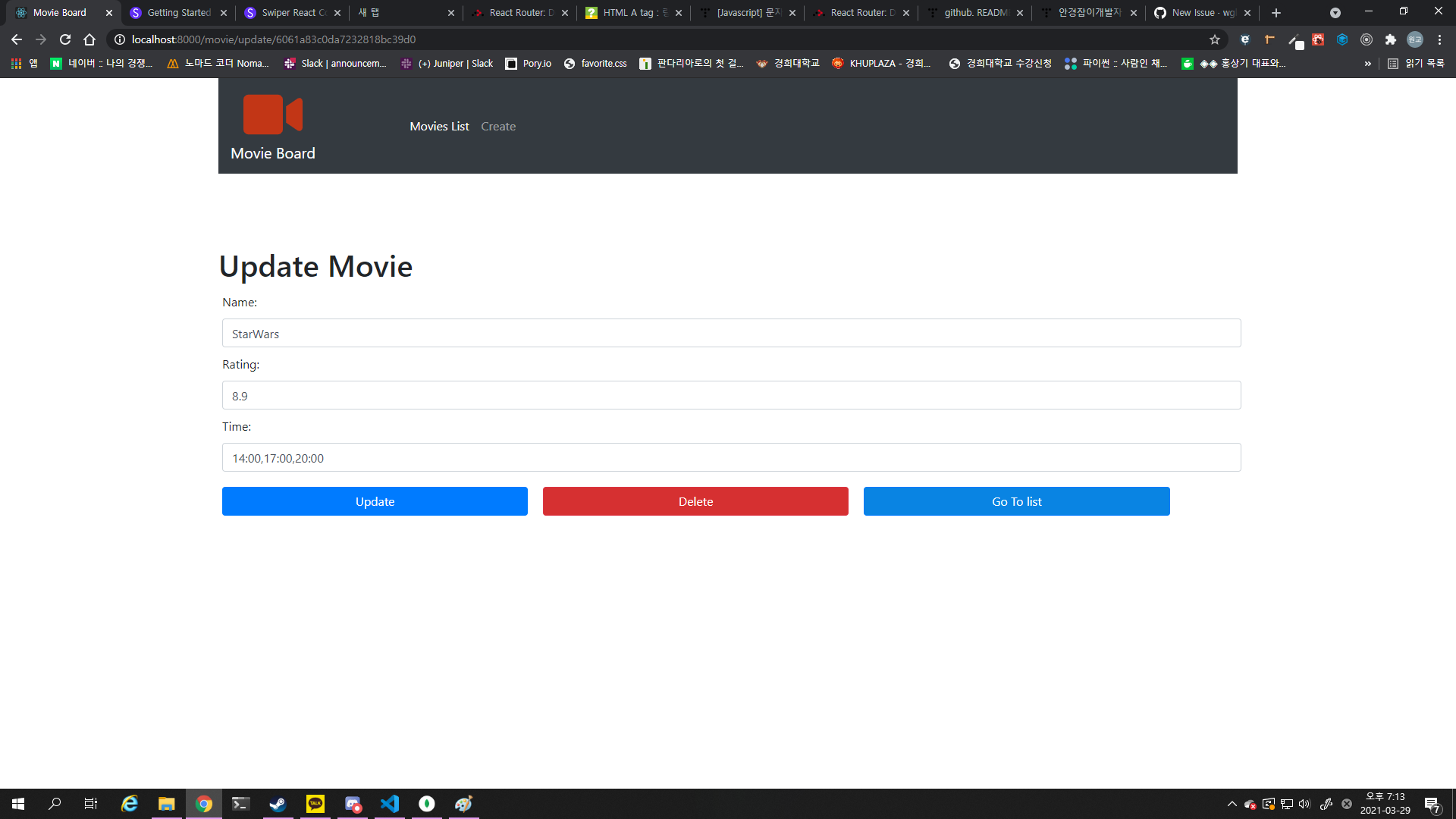This screenshot has height=819, width=1456.
Task: Bookmark this page via the star icon
Action: 1215,39
